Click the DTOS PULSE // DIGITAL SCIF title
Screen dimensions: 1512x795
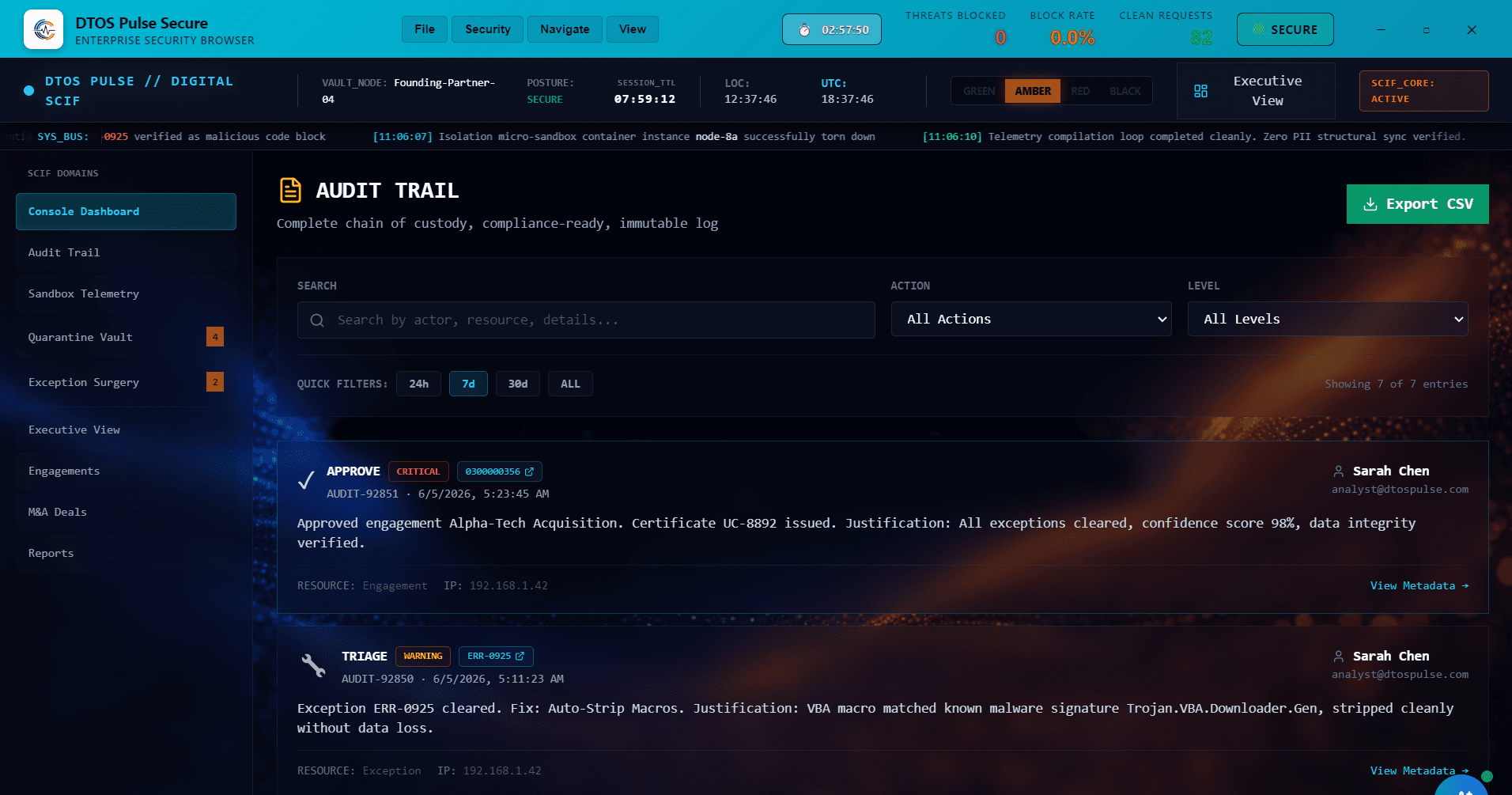(x=139, y=91)
